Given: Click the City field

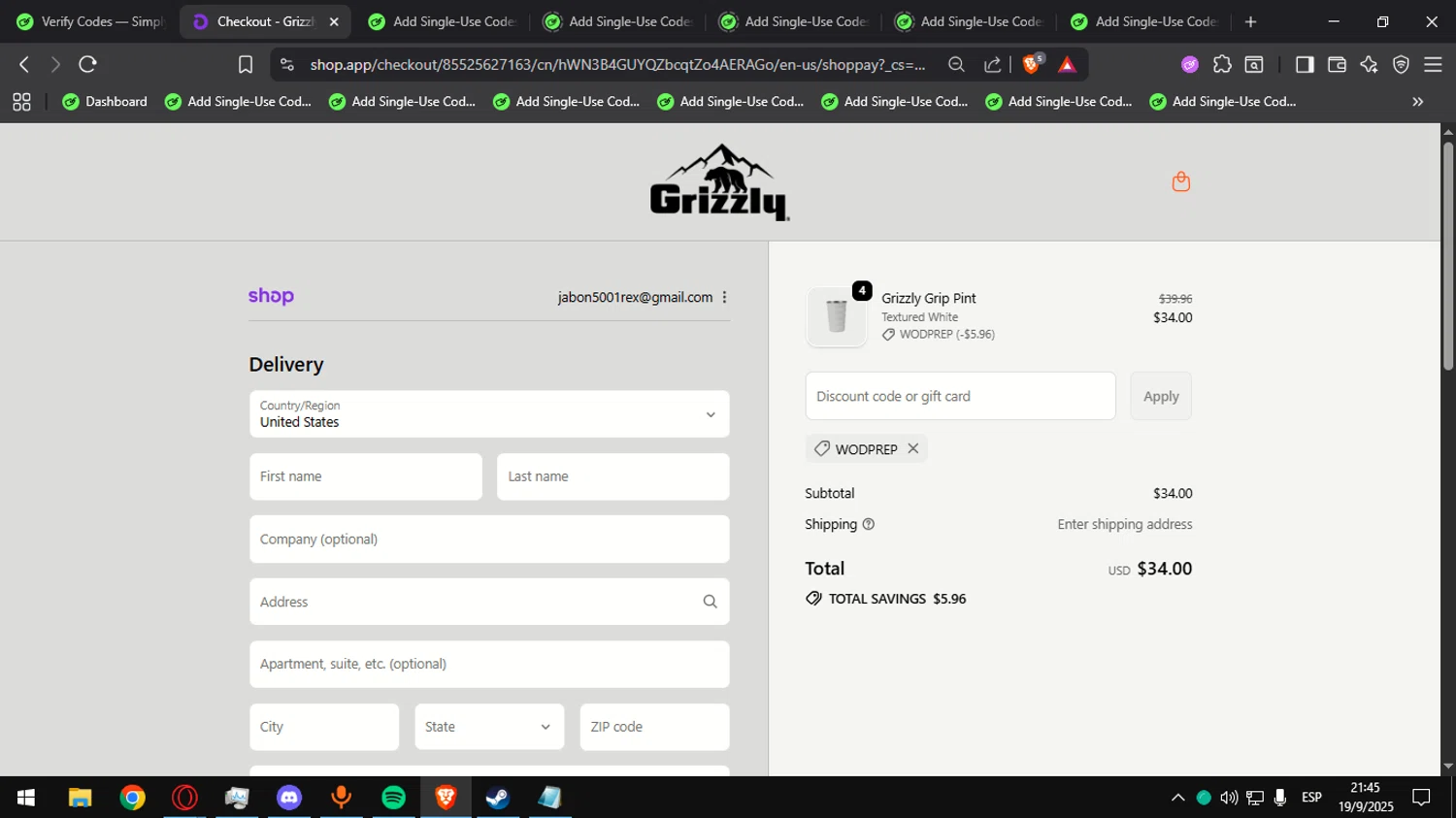Looking at the screenshot, I should click(324, 727).
